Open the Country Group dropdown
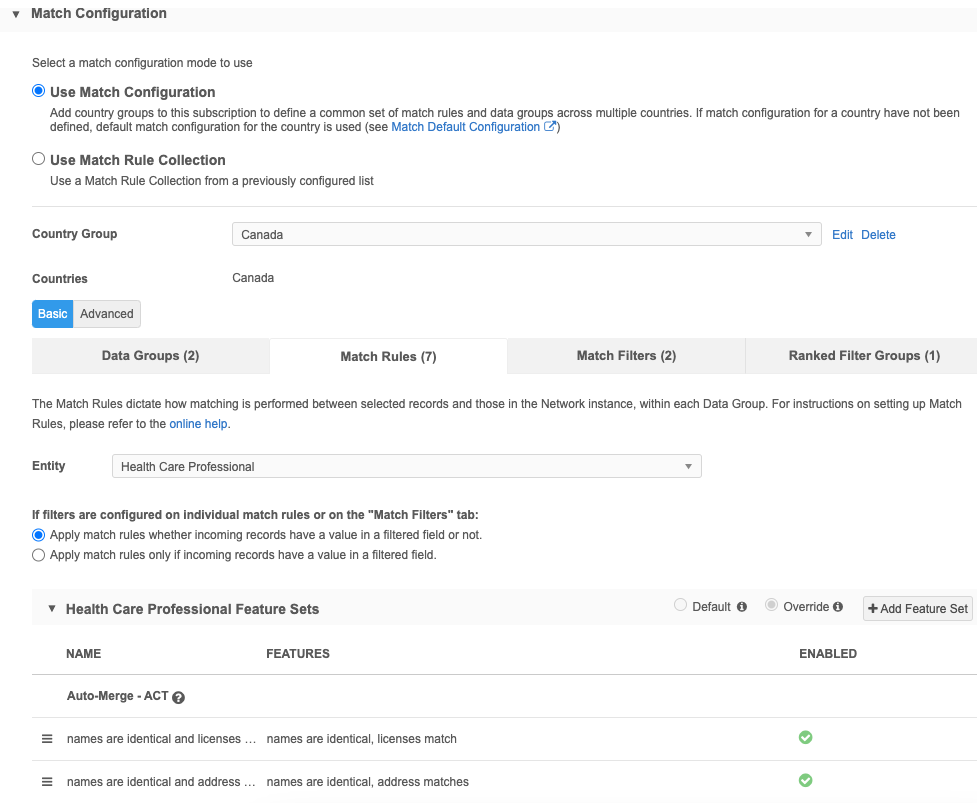The width and height of the screenshot is (977, 803). tap(526, 234)
